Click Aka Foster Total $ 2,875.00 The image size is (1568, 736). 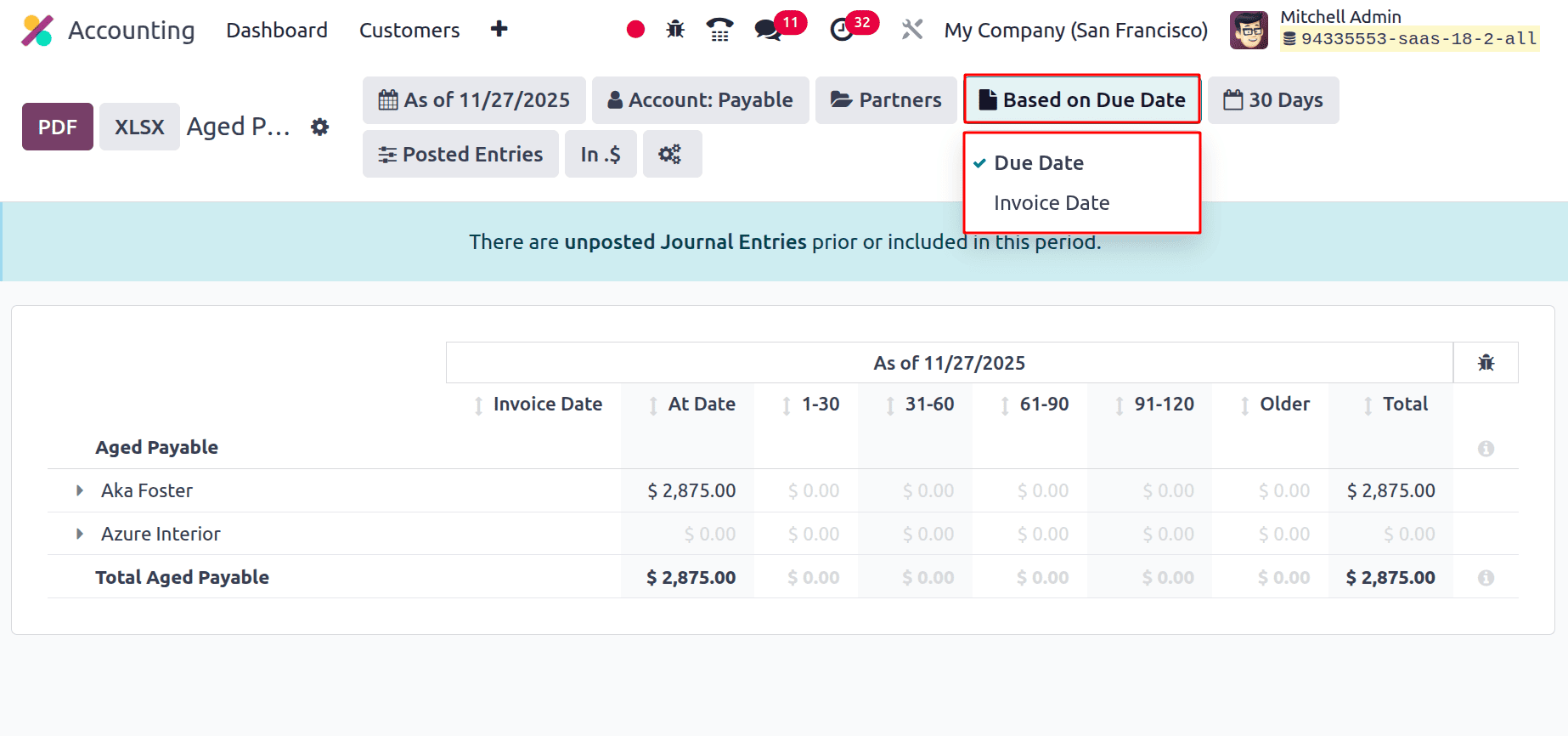(1391, 490)
